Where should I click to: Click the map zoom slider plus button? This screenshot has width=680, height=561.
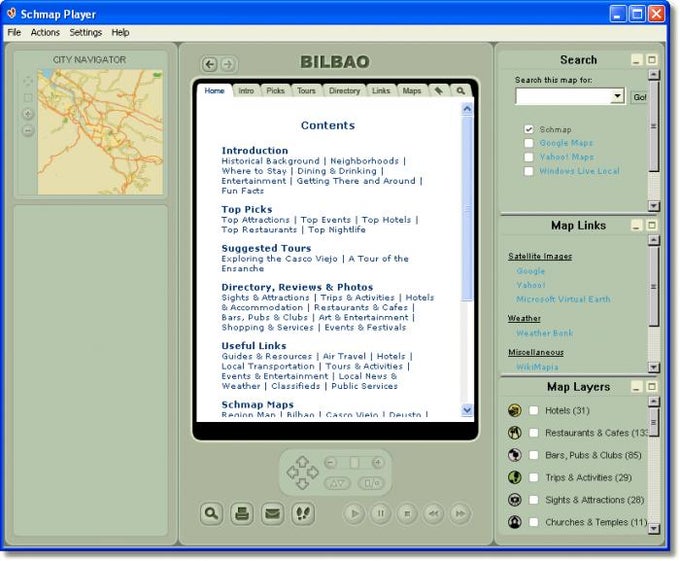378,463
